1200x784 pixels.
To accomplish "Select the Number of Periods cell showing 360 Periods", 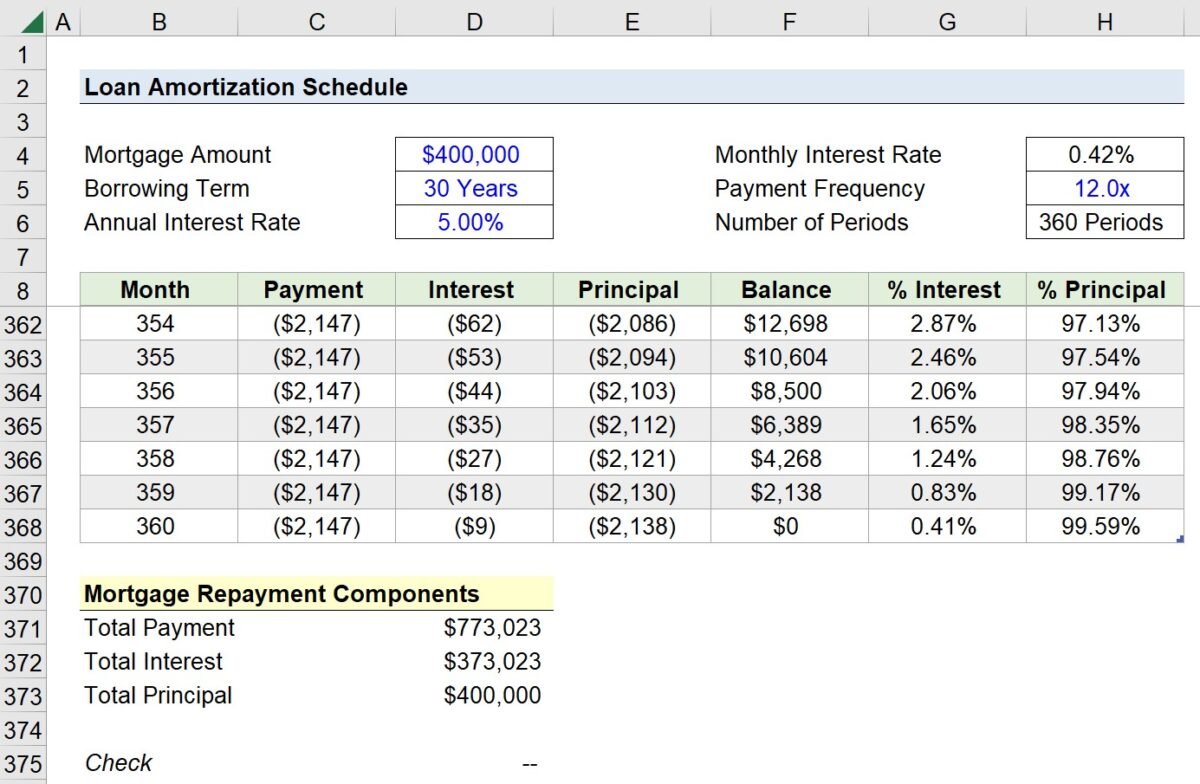I will 1104,222.
